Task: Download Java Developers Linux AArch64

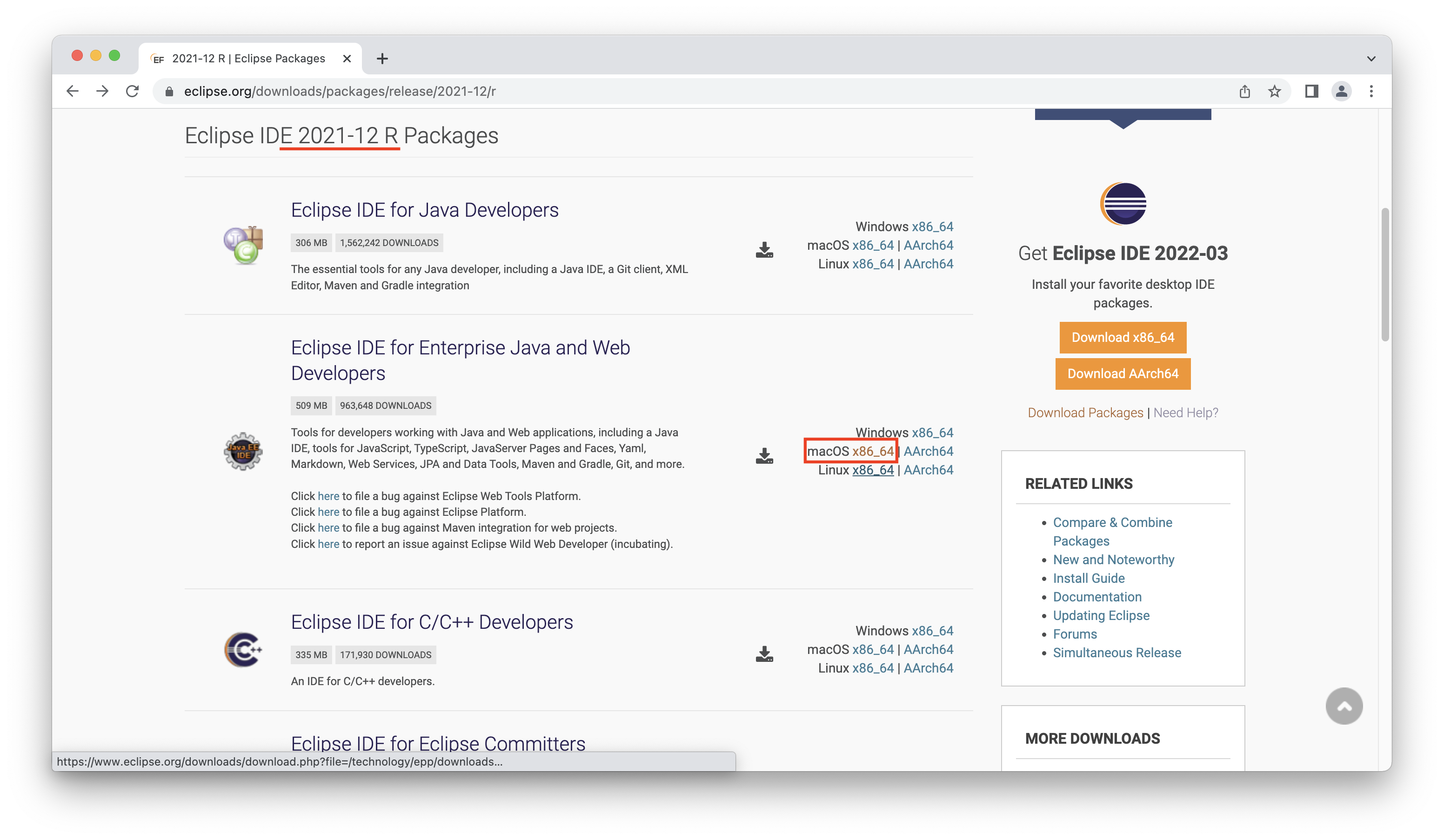Action: click(x=928, y=264)
